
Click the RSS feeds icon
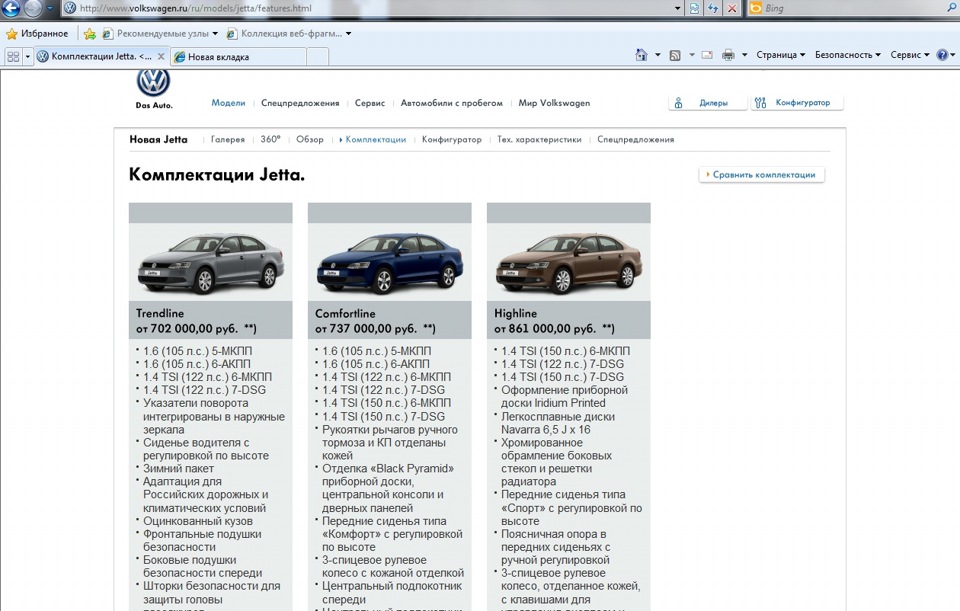point(675,55)
